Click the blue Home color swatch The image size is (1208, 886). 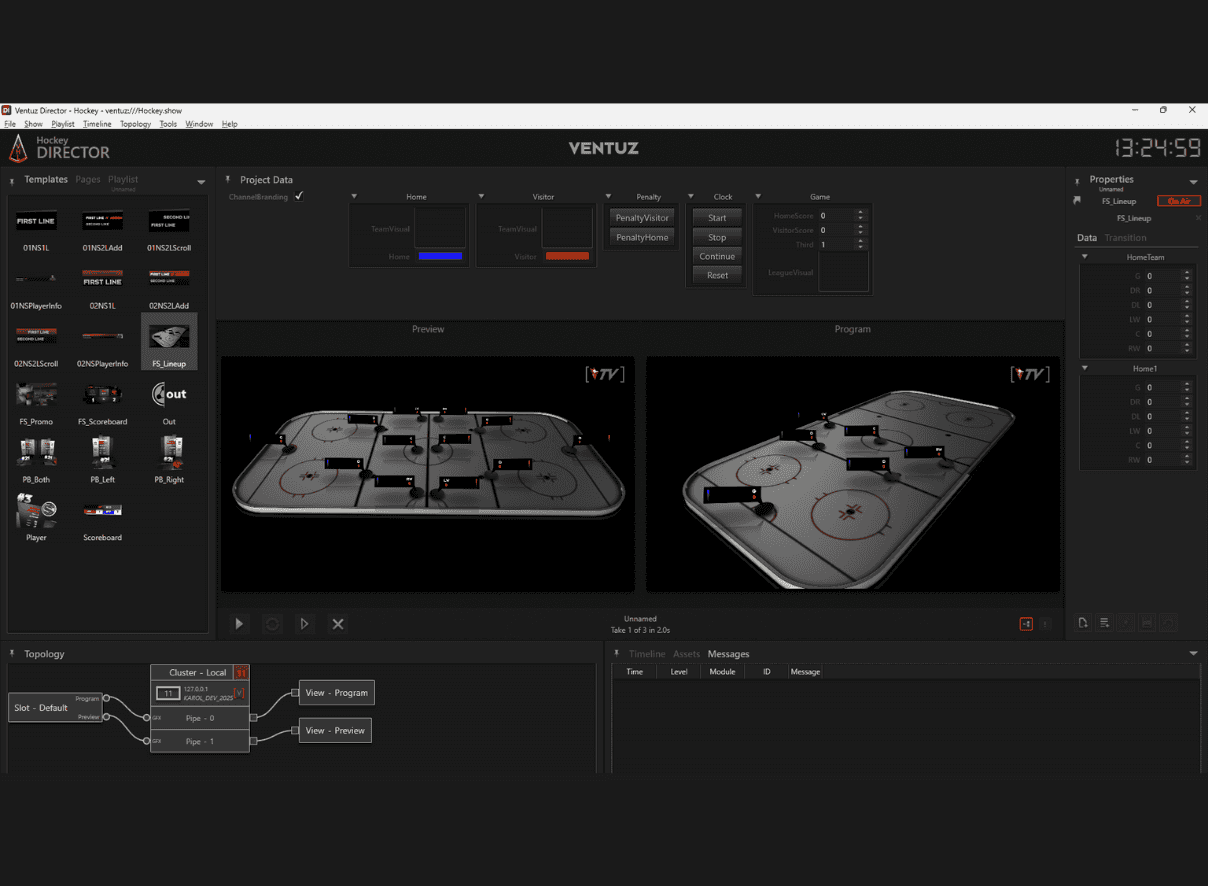(439, 257)
